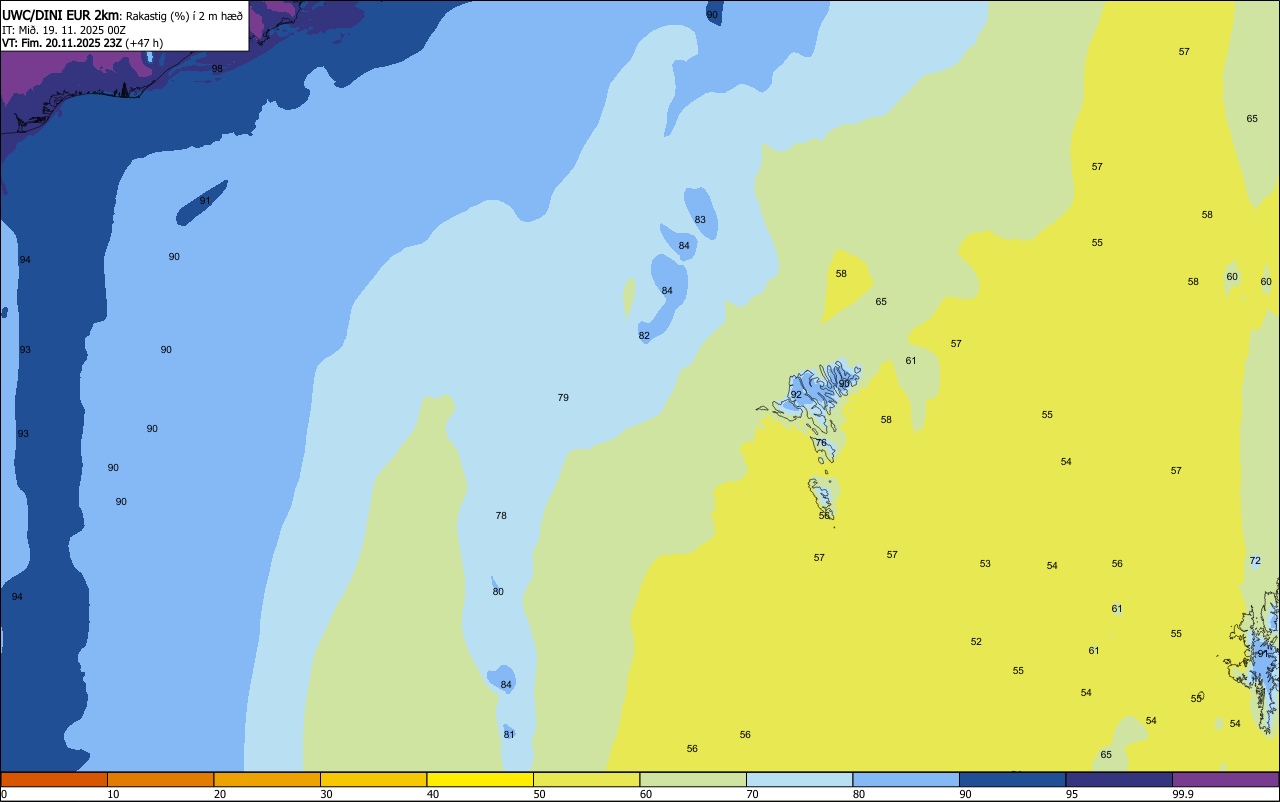Screen dimensions: 1280x802
Task: Choose the 80–90 medium blue legend swatch
Action: 906,779
